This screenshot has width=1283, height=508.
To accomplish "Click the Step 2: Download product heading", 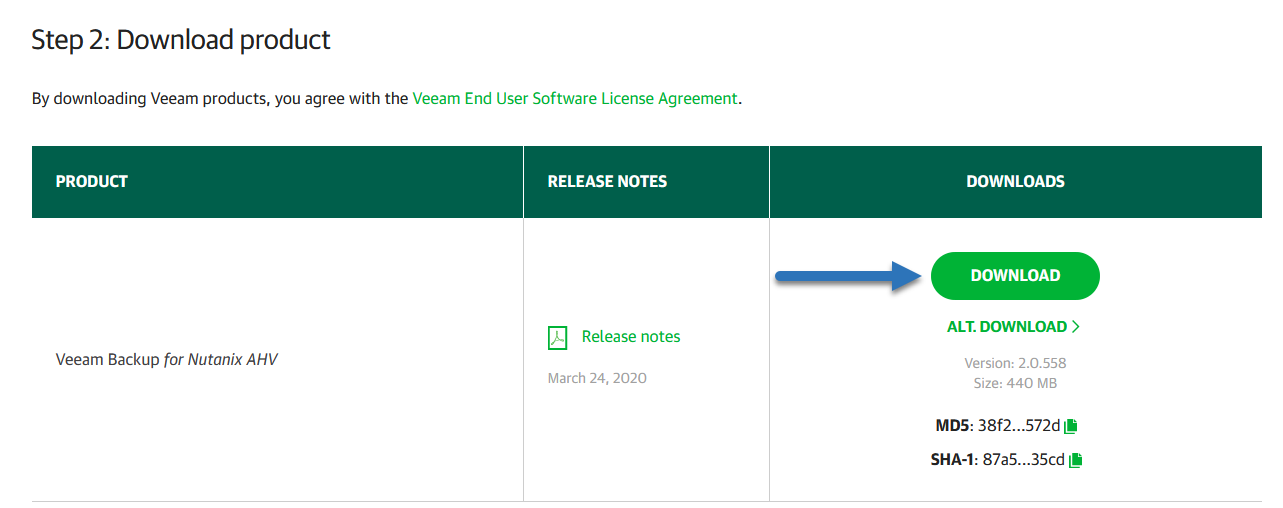I will pos(181,40).
